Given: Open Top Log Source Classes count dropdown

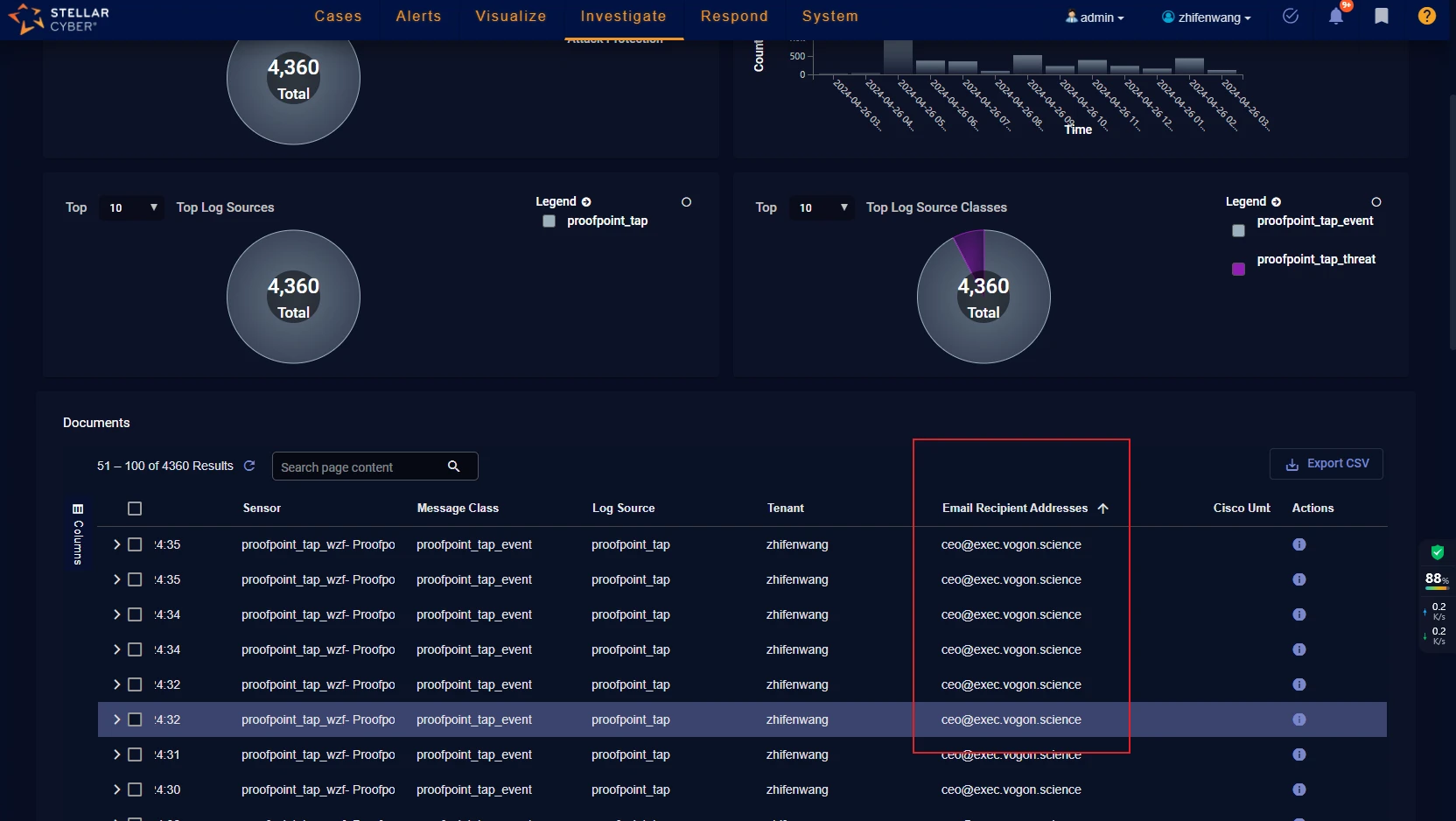Looking at the screenshot, I should (822, 207).
